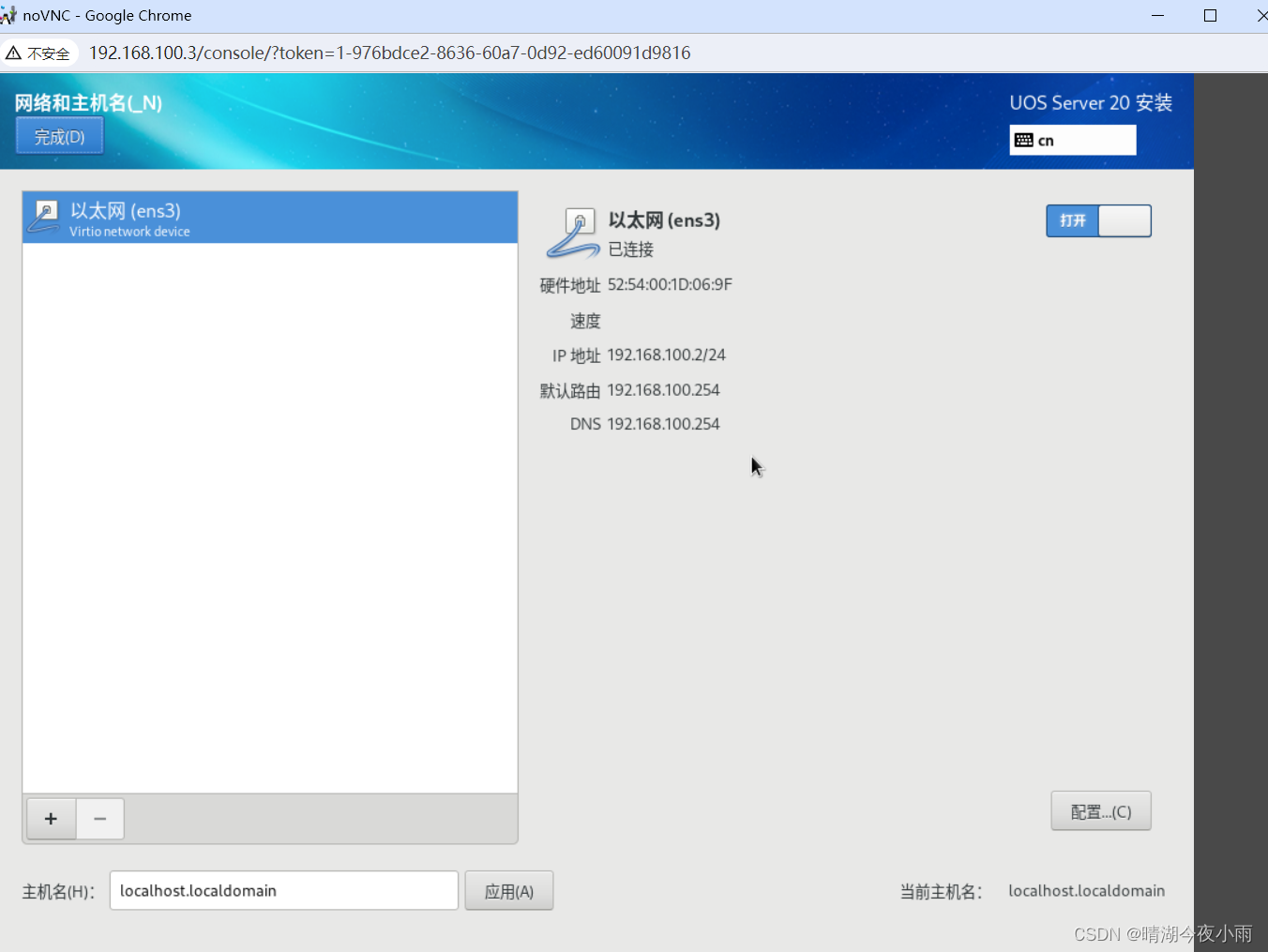Select the 以太网 (ens3) device row

point(270,218)
